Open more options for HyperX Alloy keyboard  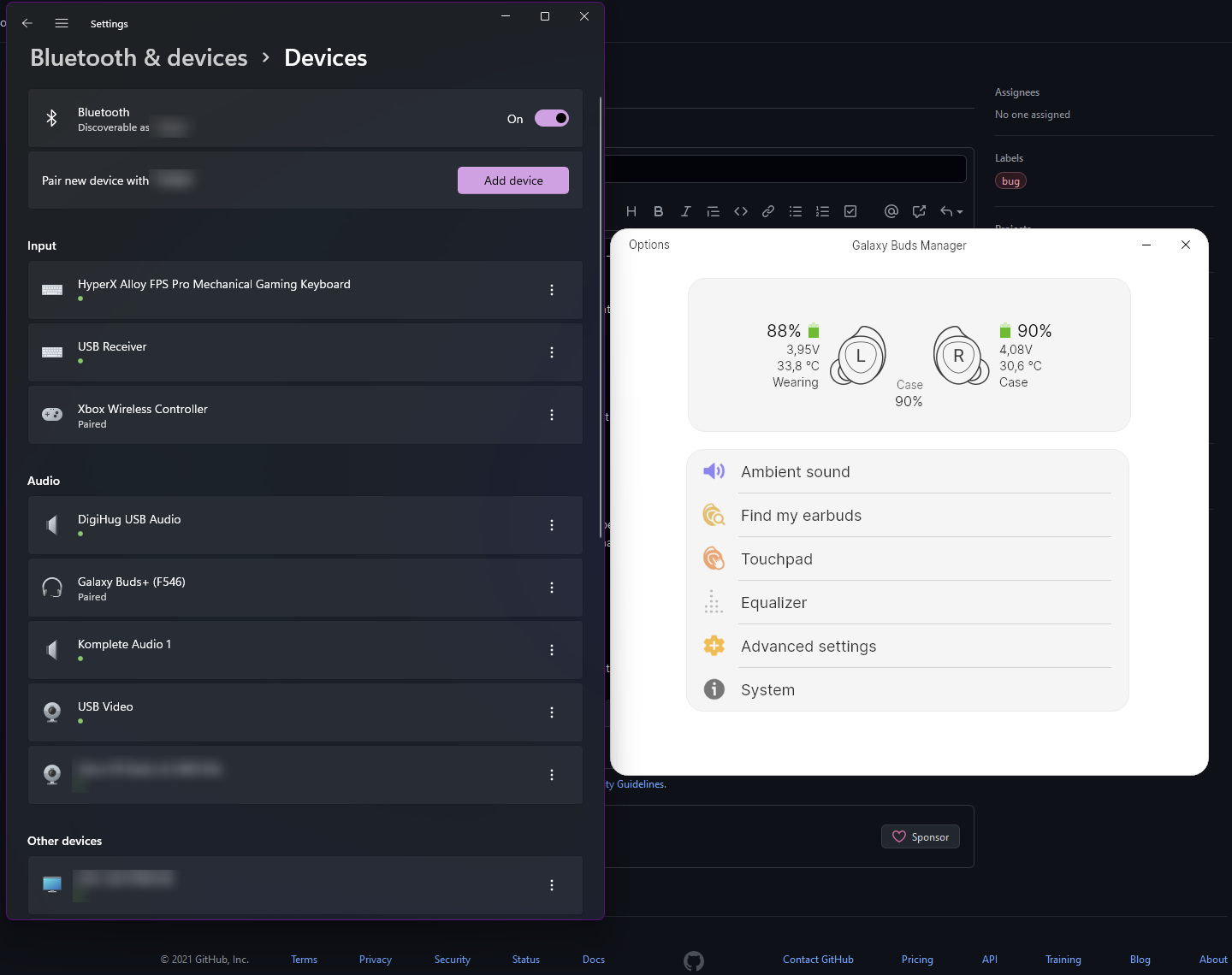[552, 290]
